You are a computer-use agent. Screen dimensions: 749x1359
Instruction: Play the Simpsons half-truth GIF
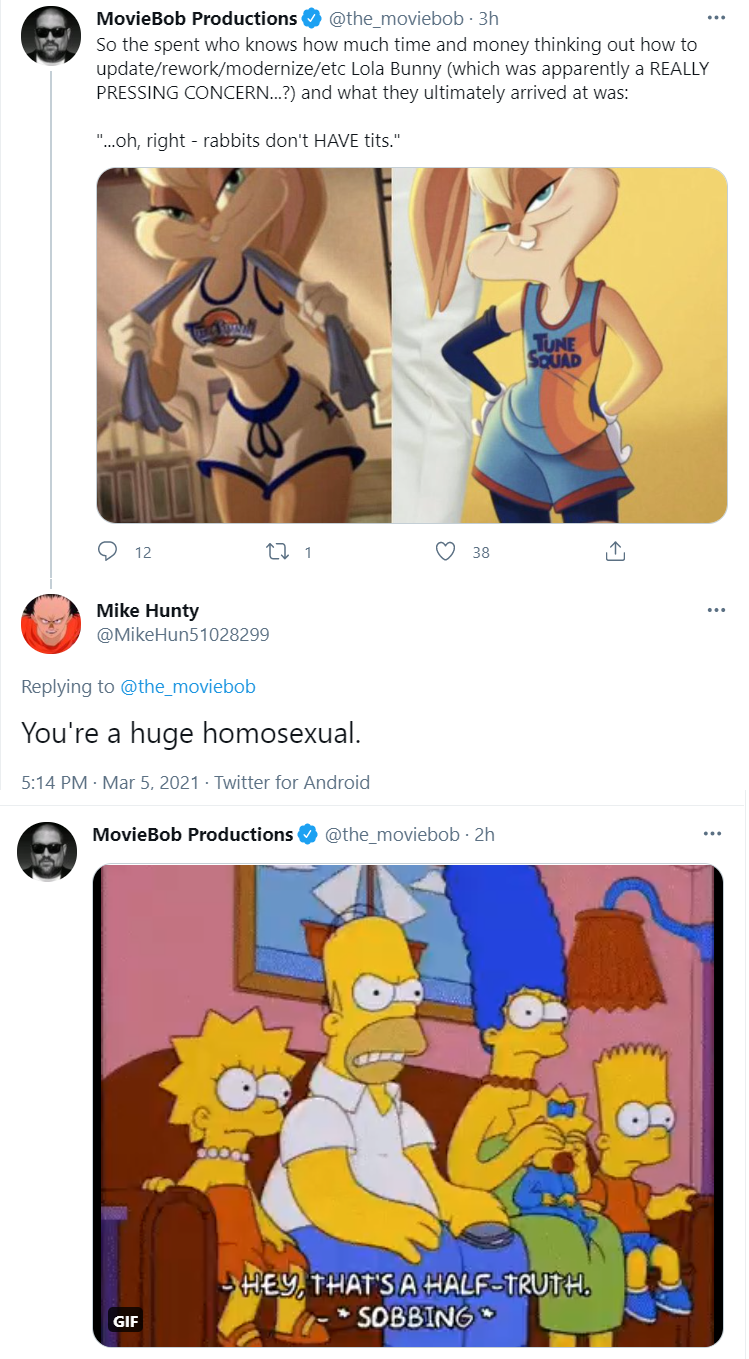click(x=407, y=1106)
